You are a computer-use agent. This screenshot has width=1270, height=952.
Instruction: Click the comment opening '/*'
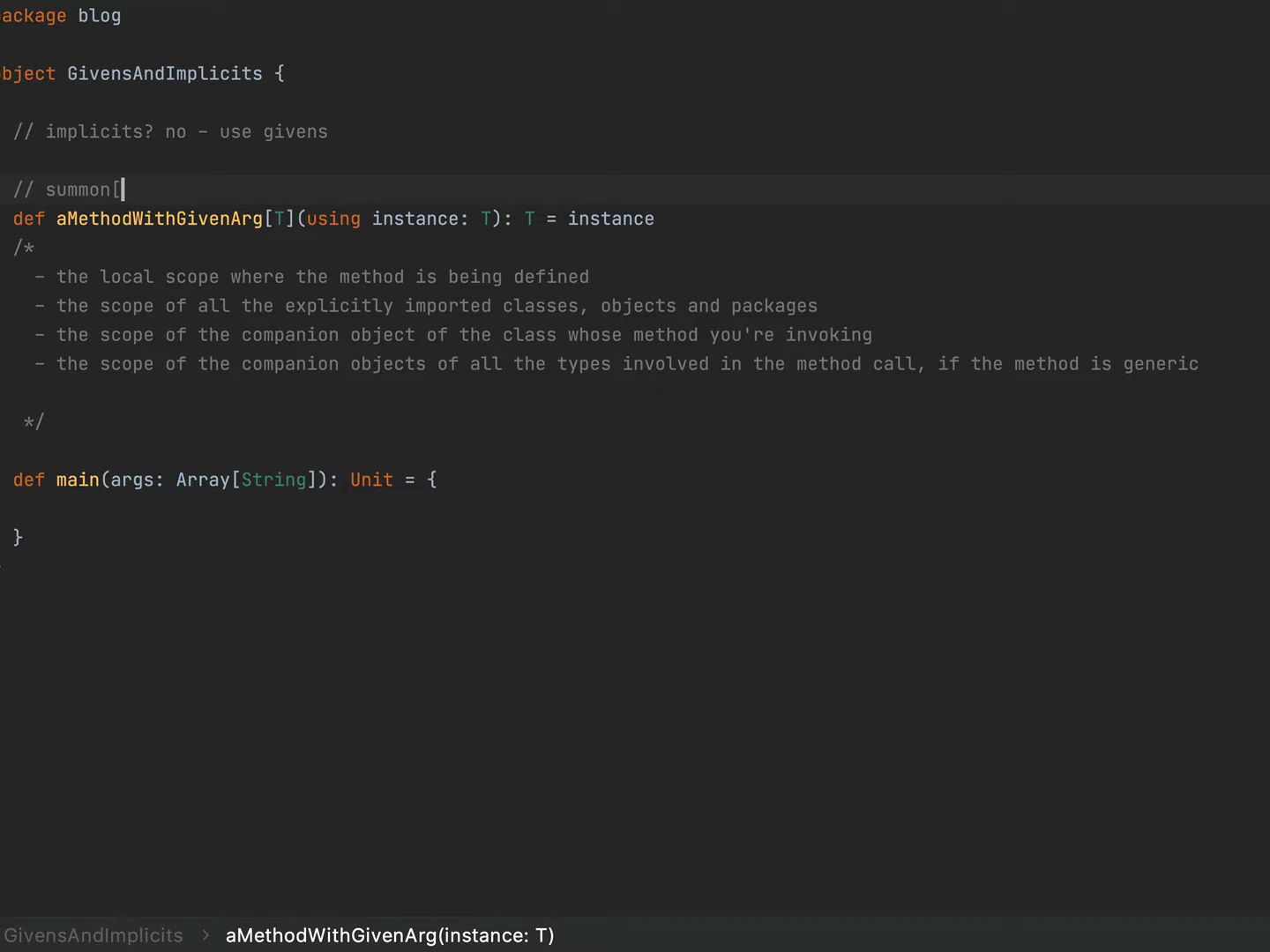pyautogui.click(x=24, y=248)
